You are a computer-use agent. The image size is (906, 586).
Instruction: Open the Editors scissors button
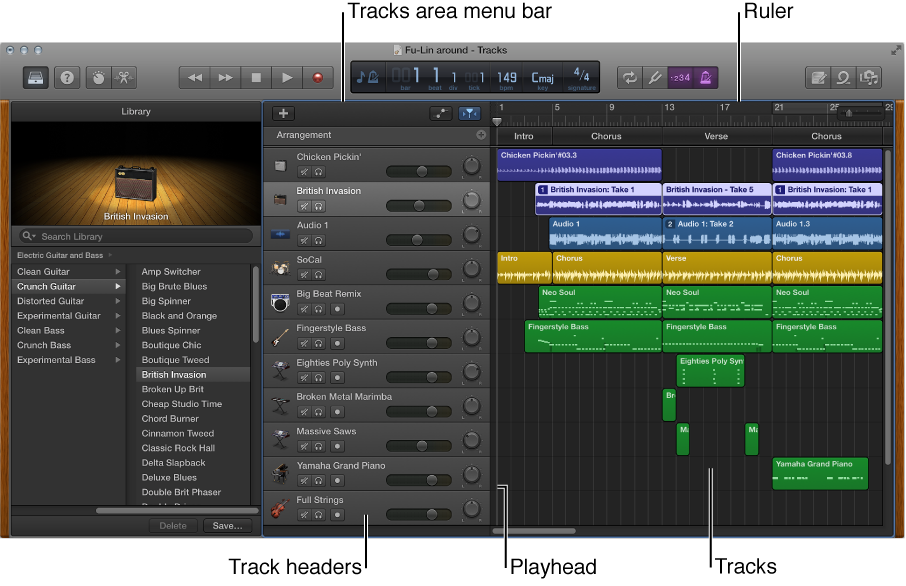pos(124,77)
